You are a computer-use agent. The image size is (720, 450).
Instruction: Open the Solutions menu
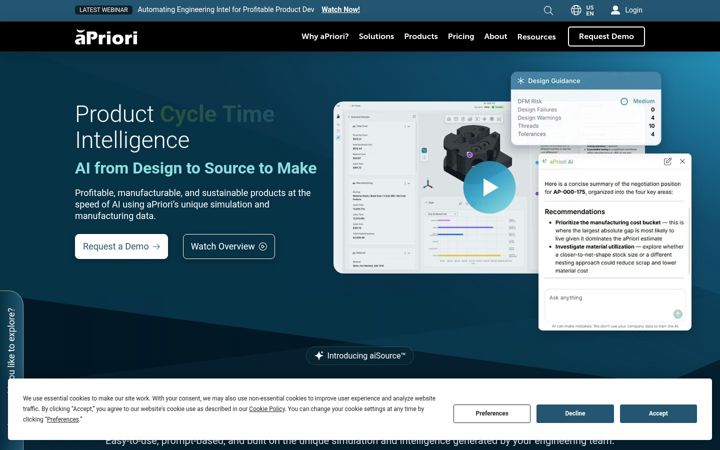pos(376,36)
